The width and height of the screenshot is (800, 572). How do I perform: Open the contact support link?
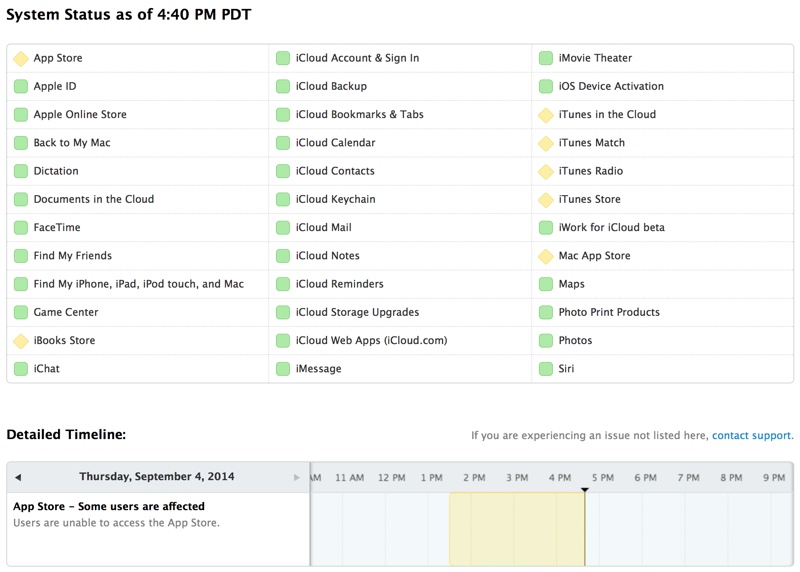pyautogui.click(x=752, y=435)
